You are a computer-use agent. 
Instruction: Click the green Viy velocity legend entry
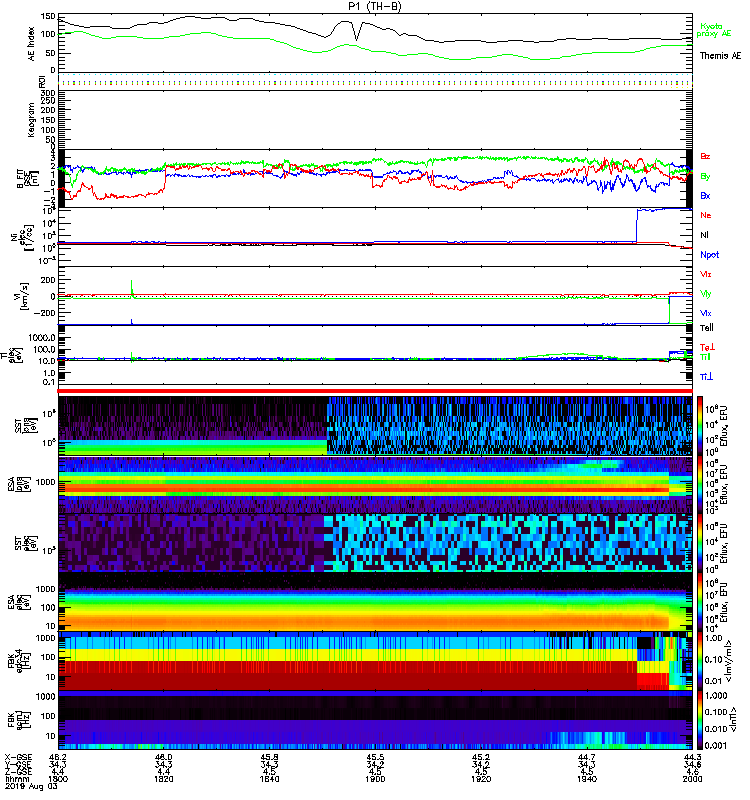pos(706,293)
